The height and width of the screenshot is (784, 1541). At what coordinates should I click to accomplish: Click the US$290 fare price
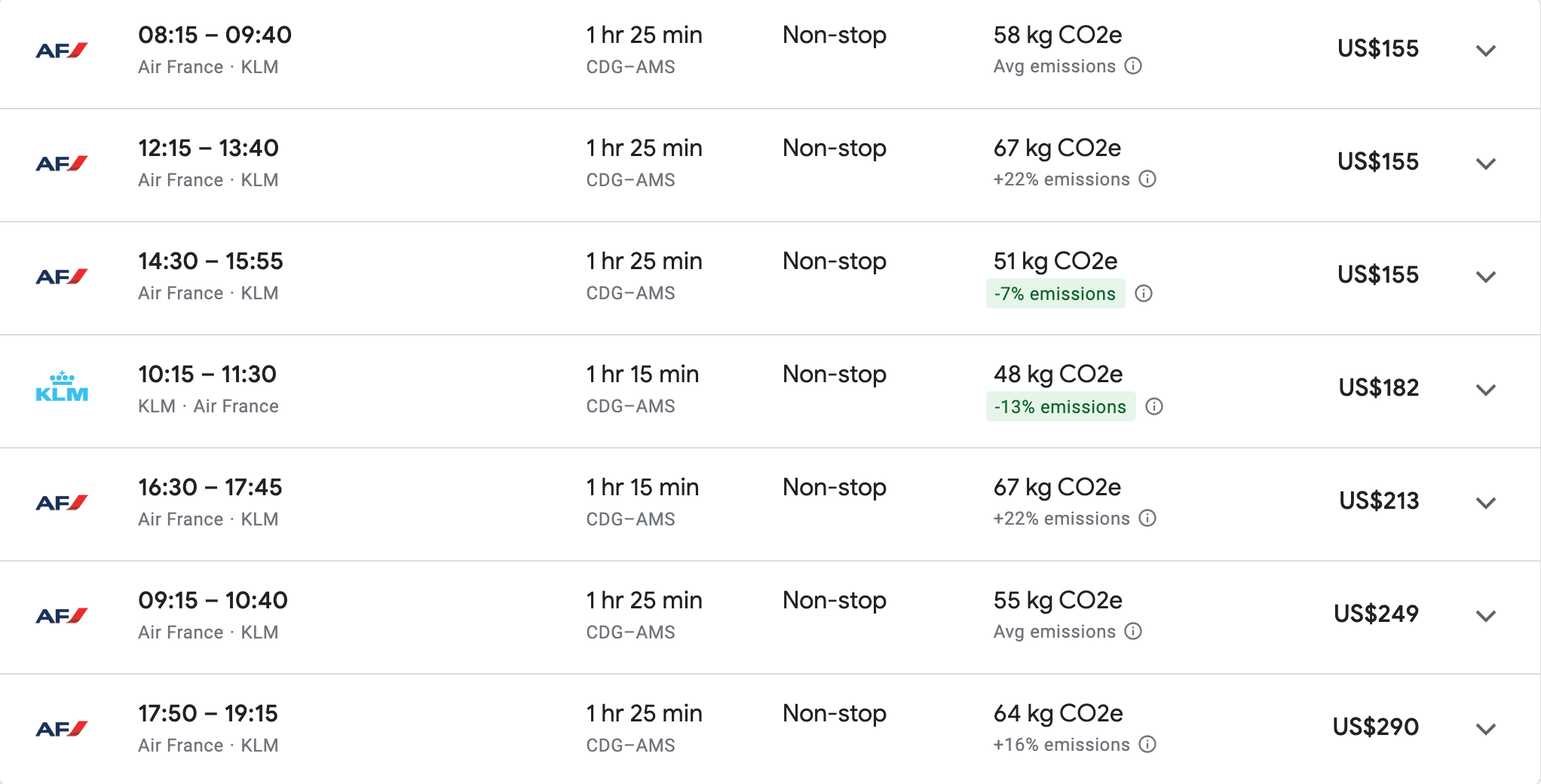coord(1376,727)
